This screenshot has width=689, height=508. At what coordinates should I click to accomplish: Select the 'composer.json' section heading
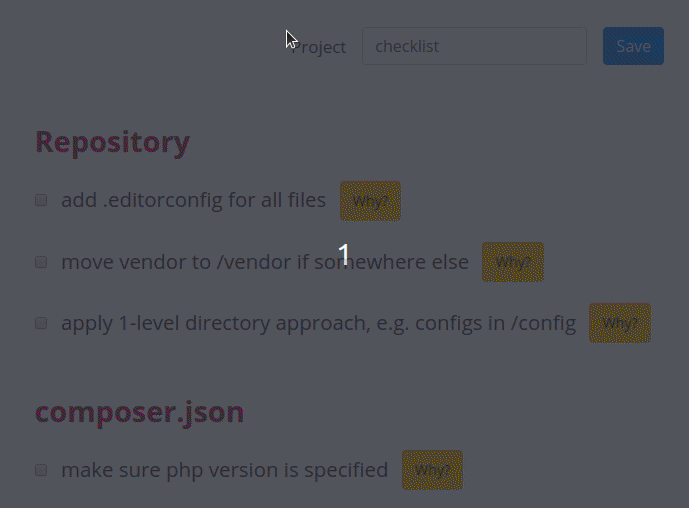click(139, 413)
